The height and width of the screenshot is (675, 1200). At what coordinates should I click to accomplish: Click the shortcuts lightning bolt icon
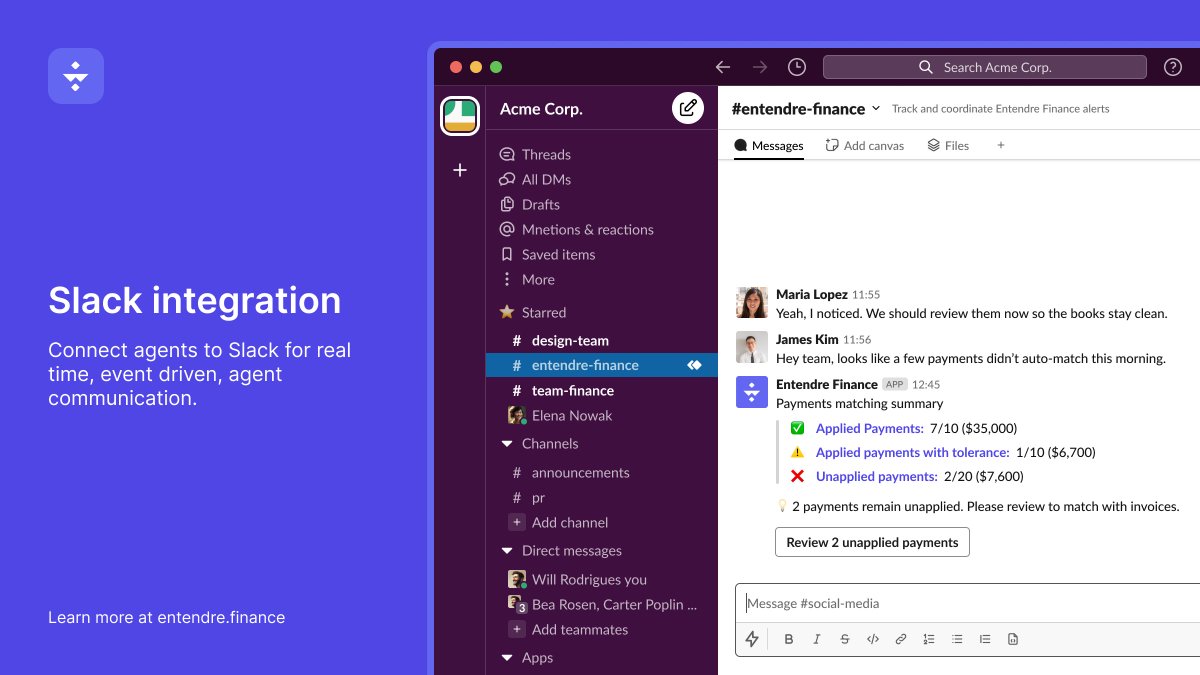coord(752,639)
